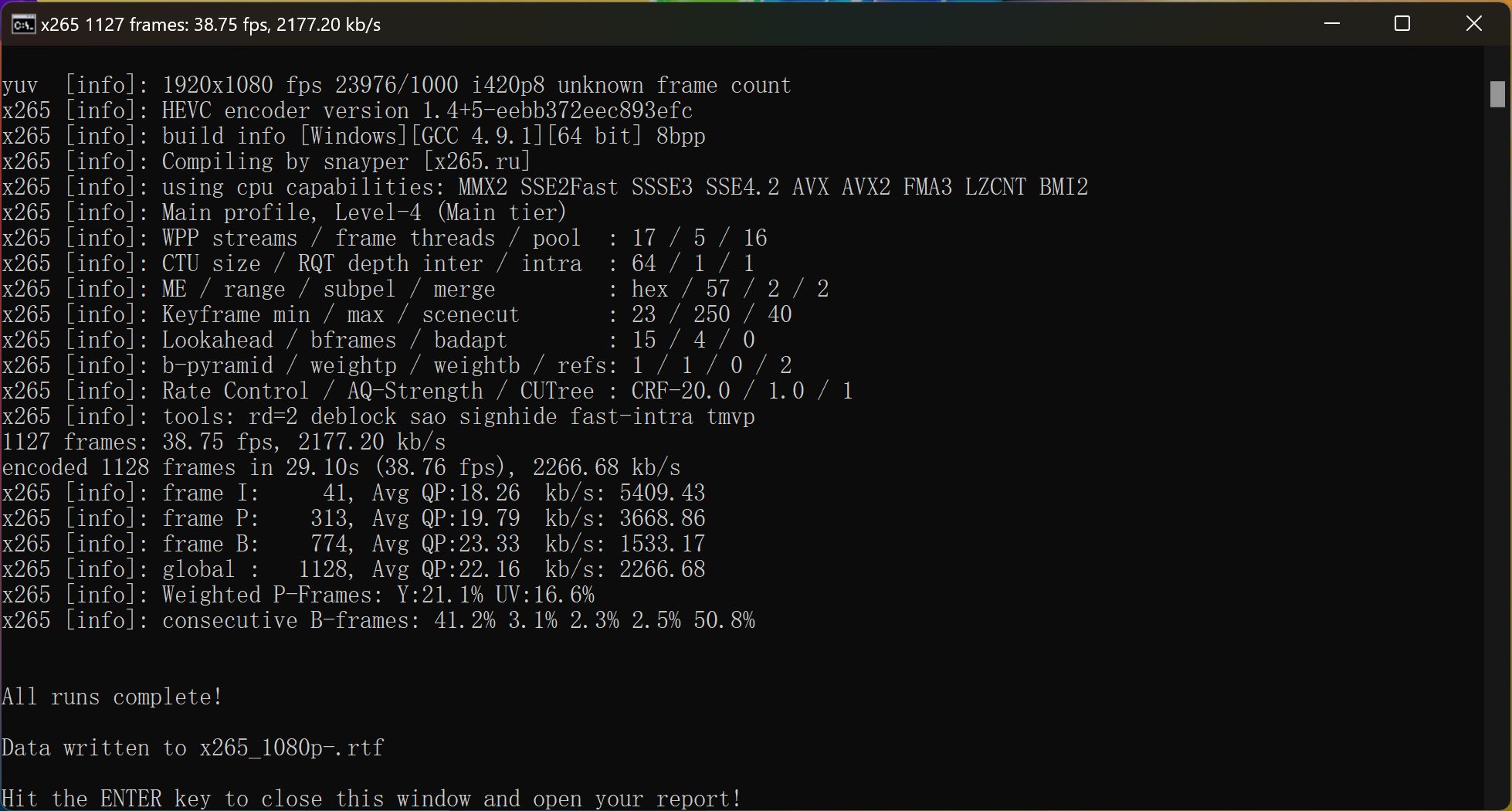Image resolution: width=1512 pixels, height=811 pixels.
Task: Click 'Keyframe min / max / scenecut' line
Action: (x=396, y=314)
